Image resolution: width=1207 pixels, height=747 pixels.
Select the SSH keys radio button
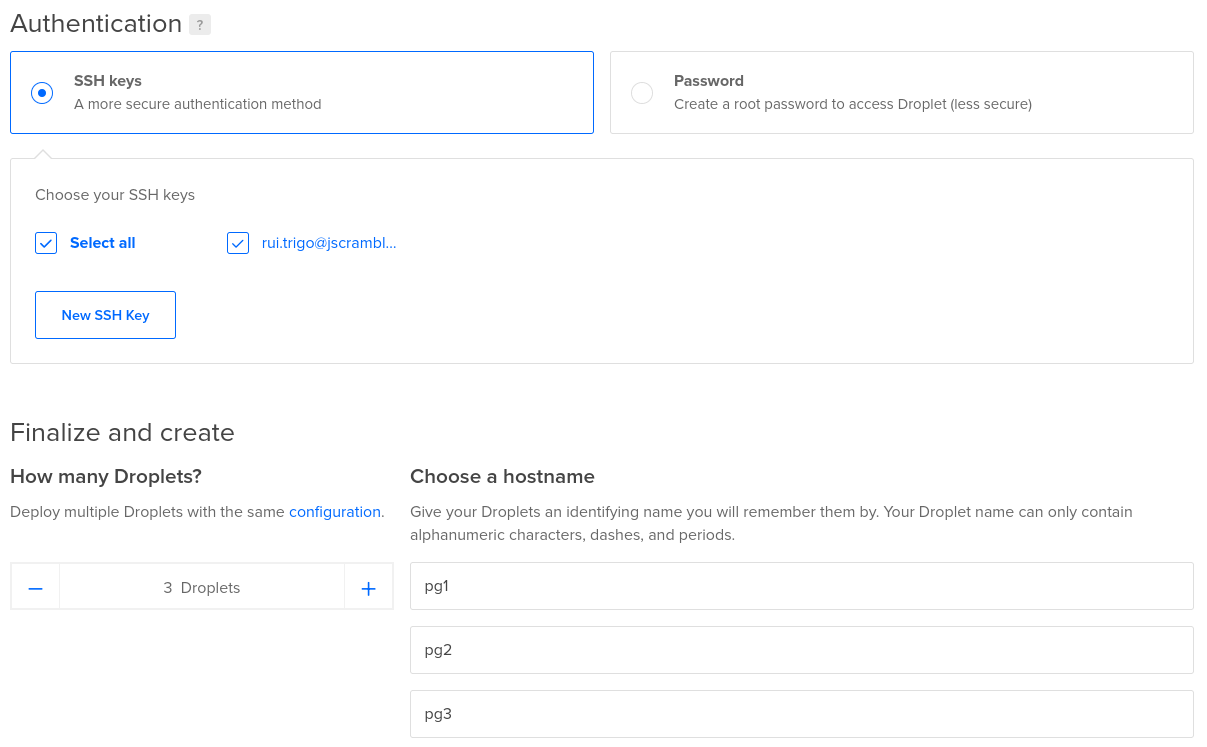42,93
